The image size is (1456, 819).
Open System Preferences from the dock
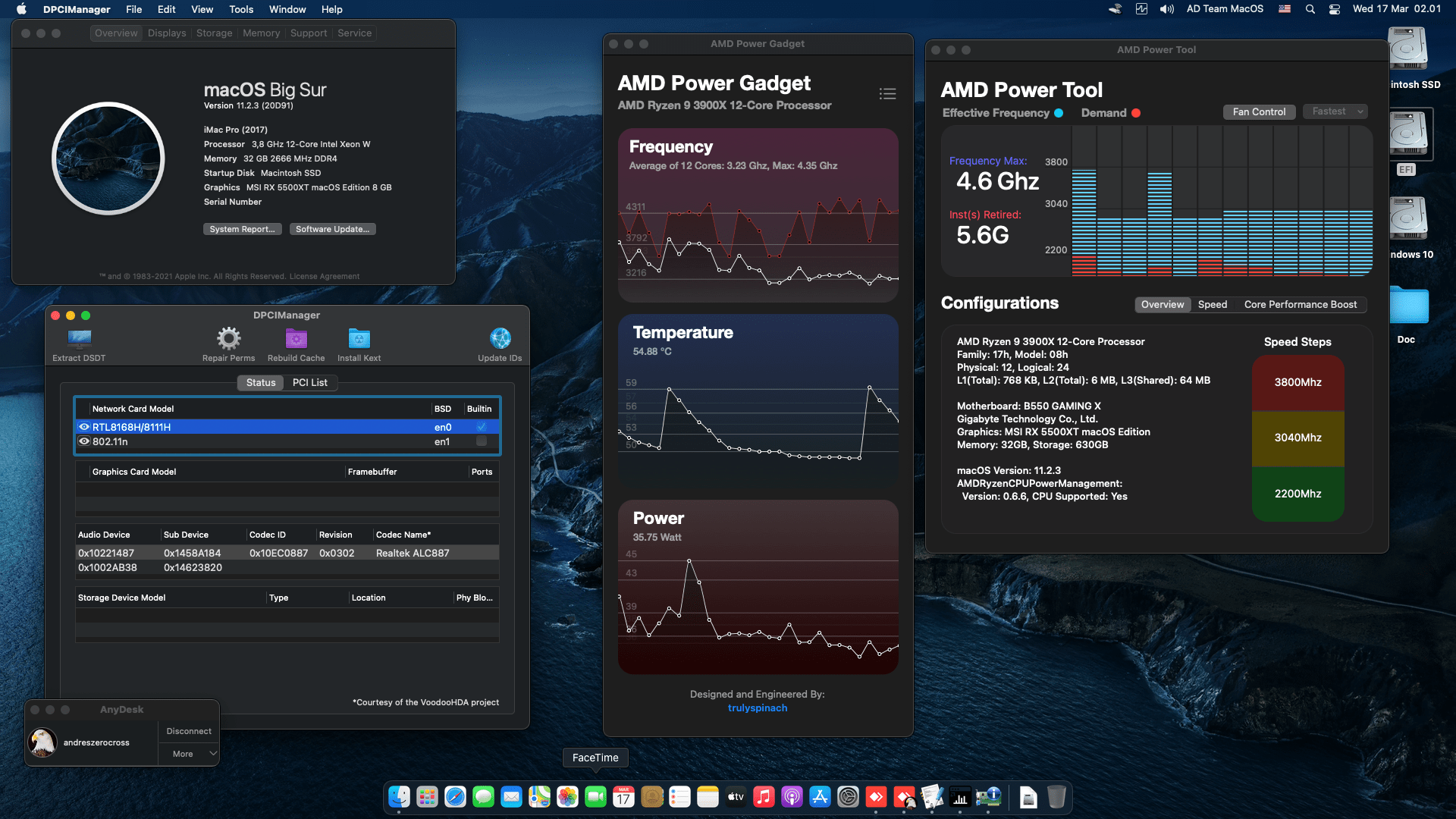click(x=848, y=797)
